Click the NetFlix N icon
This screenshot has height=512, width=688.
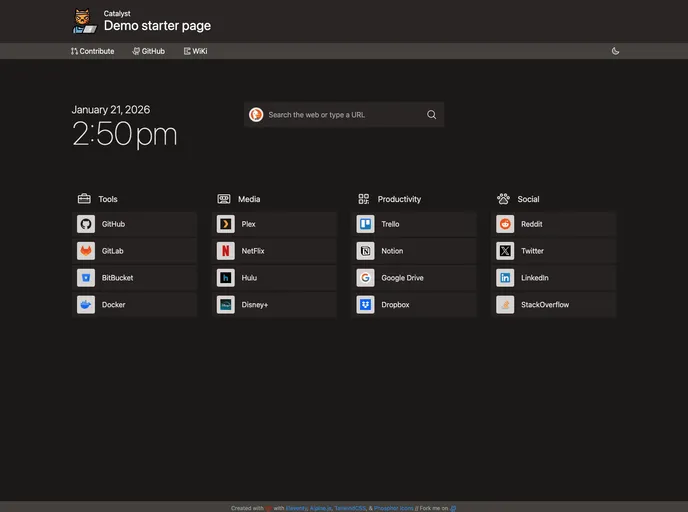coord(226,251)
